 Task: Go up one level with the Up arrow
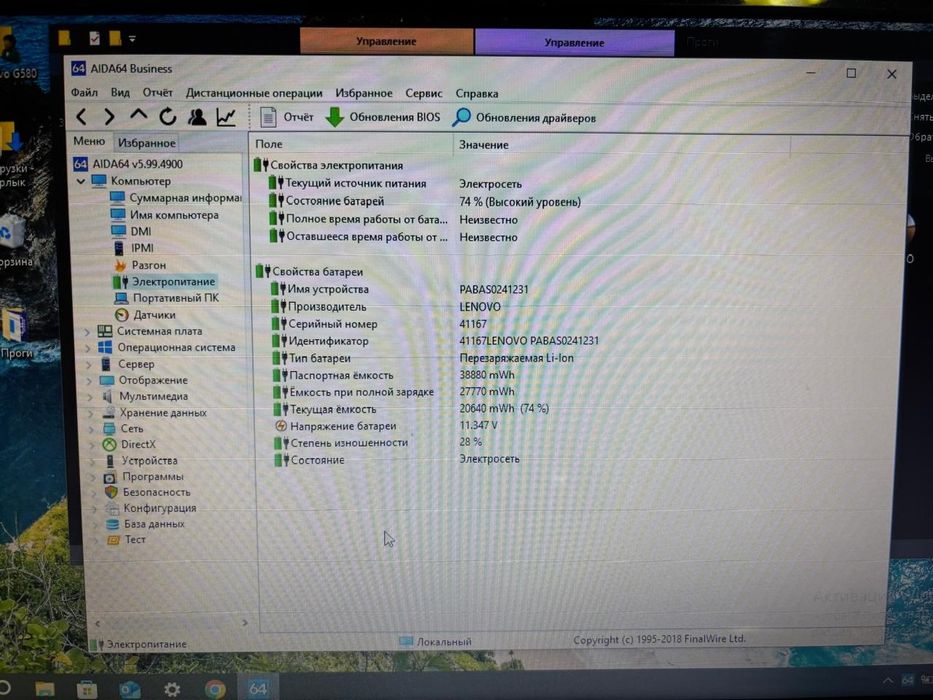tap(139, 115)
